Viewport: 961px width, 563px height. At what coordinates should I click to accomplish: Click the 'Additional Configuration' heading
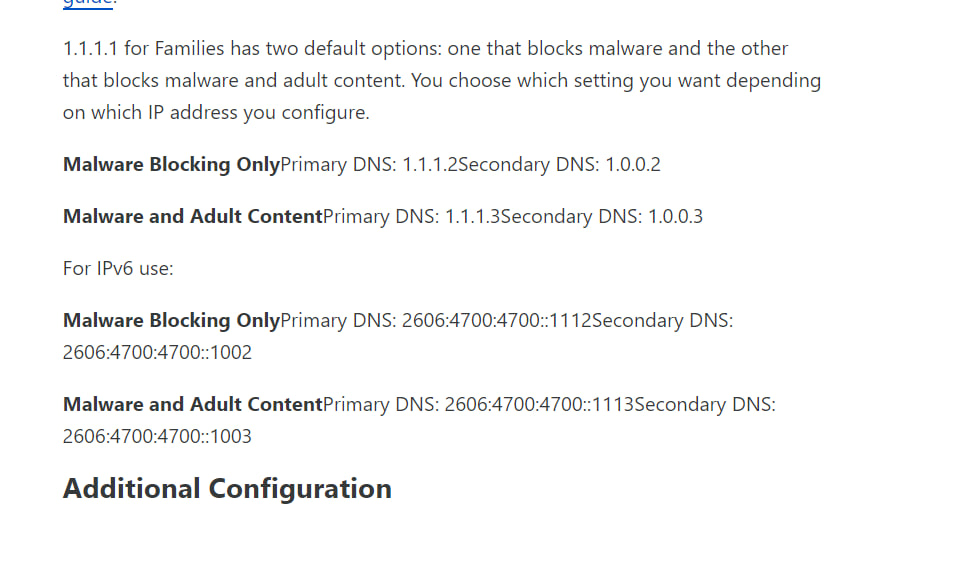click(x=227, y=489)
